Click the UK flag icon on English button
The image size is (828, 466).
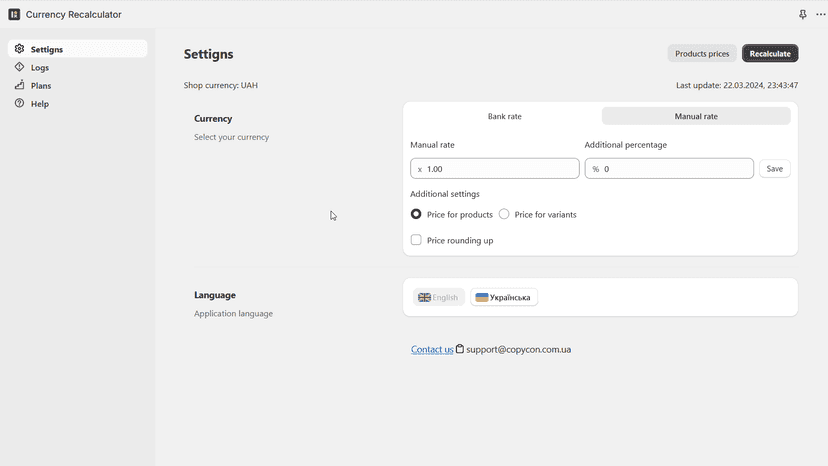pos(425,297)
